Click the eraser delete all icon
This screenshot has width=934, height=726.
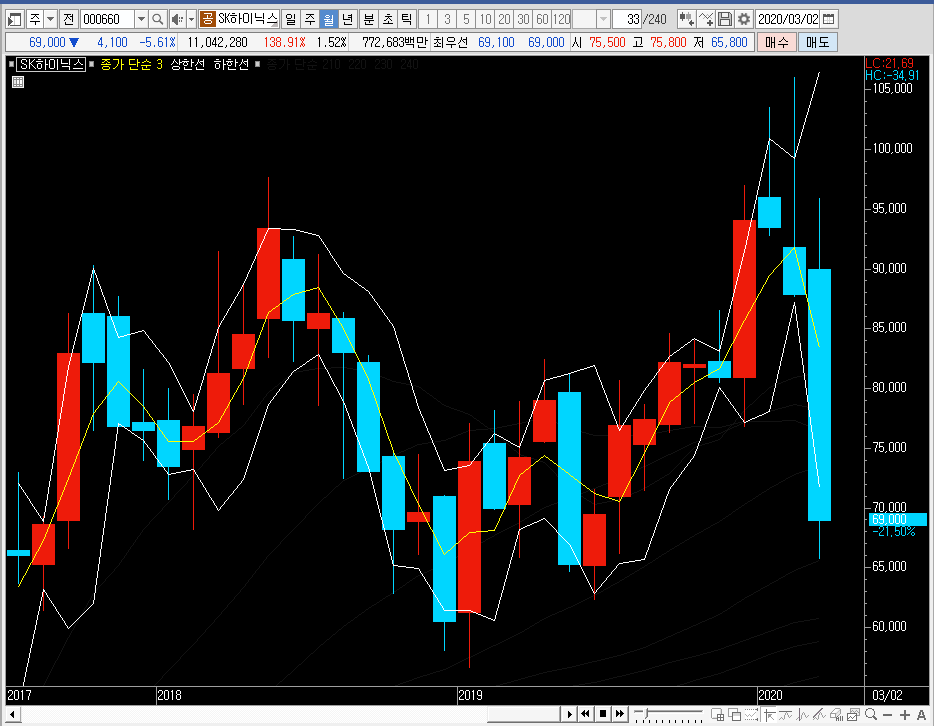(x=836, y=714)
